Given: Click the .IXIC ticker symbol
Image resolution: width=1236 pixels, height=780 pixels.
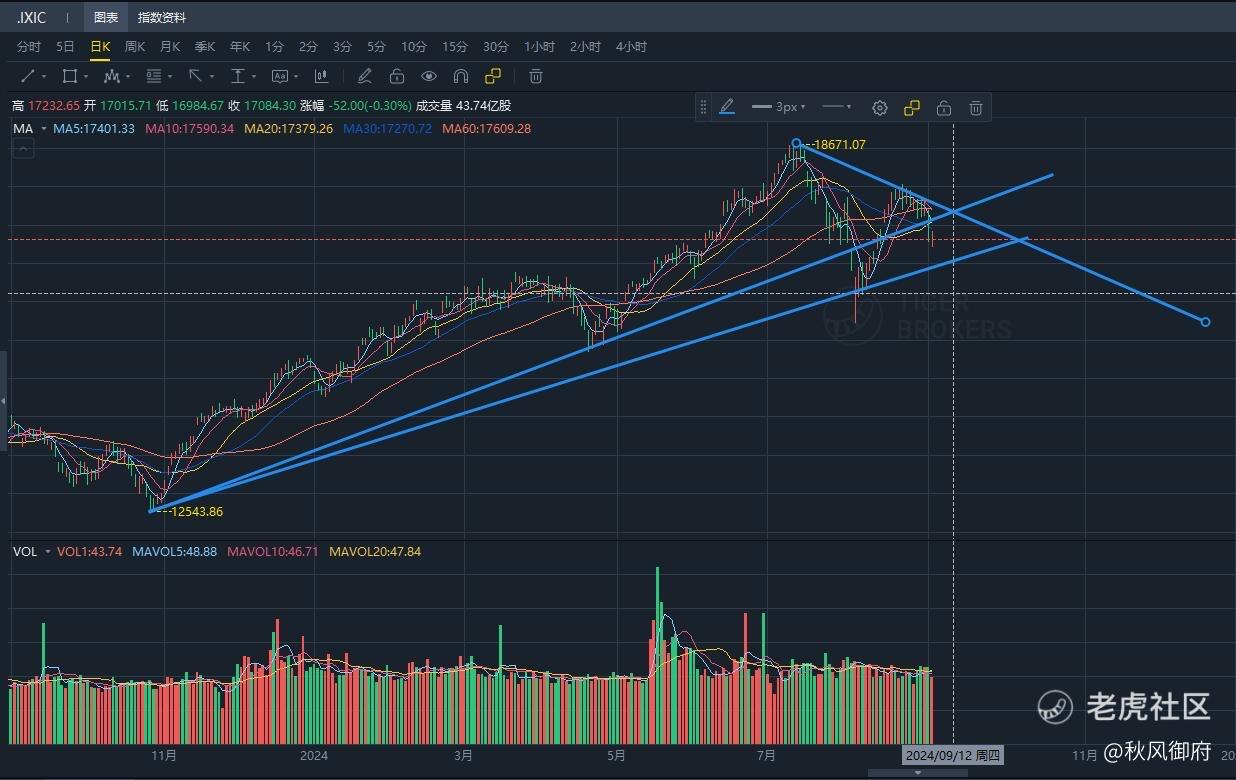Looking at the screenshot, I should click(x=31, y=18).
